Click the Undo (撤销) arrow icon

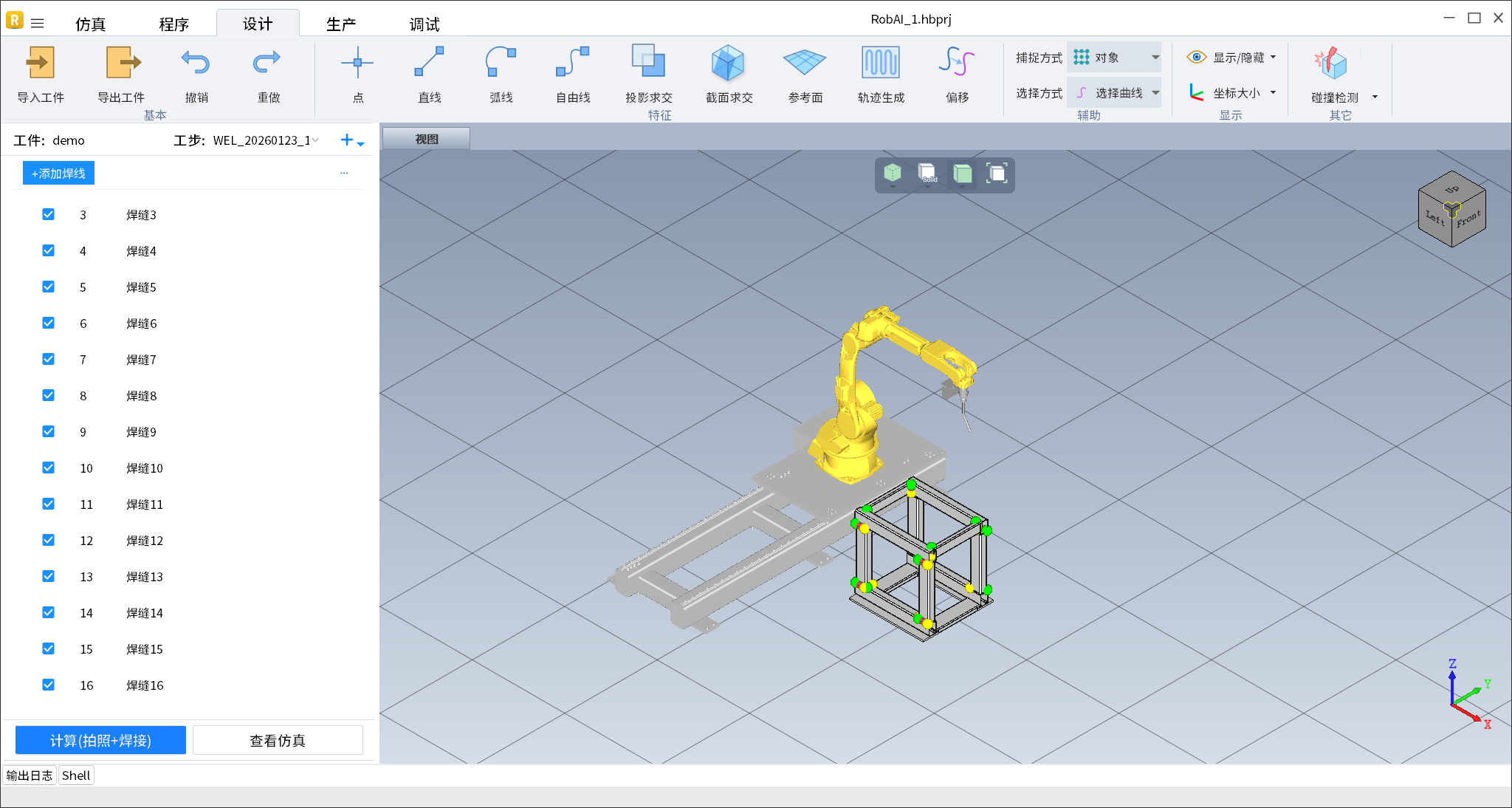pyautogui.click(x=196, y=64)
